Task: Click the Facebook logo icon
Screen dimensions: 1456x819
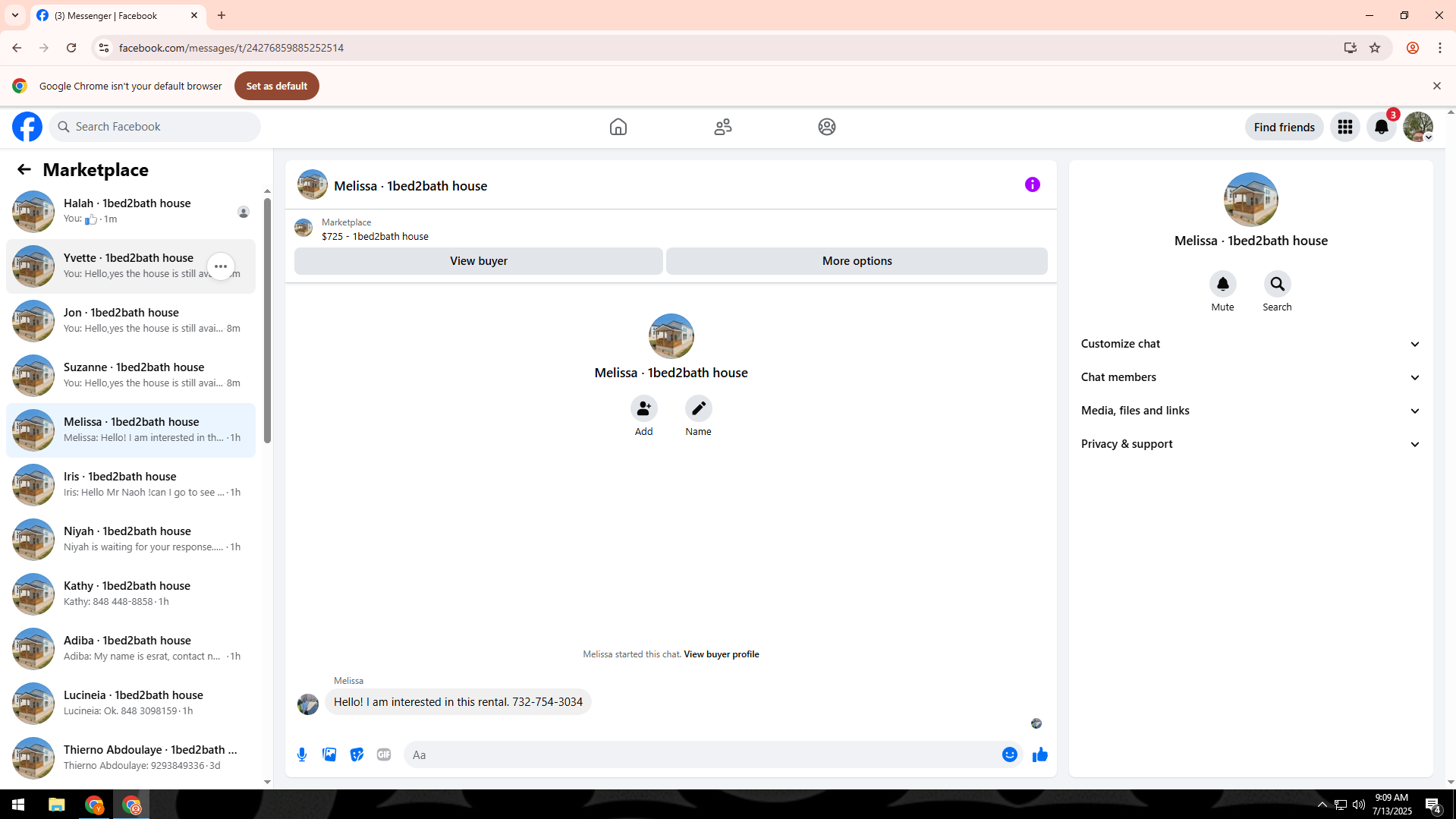Action: pyautogui.click(x=27, y=127)
